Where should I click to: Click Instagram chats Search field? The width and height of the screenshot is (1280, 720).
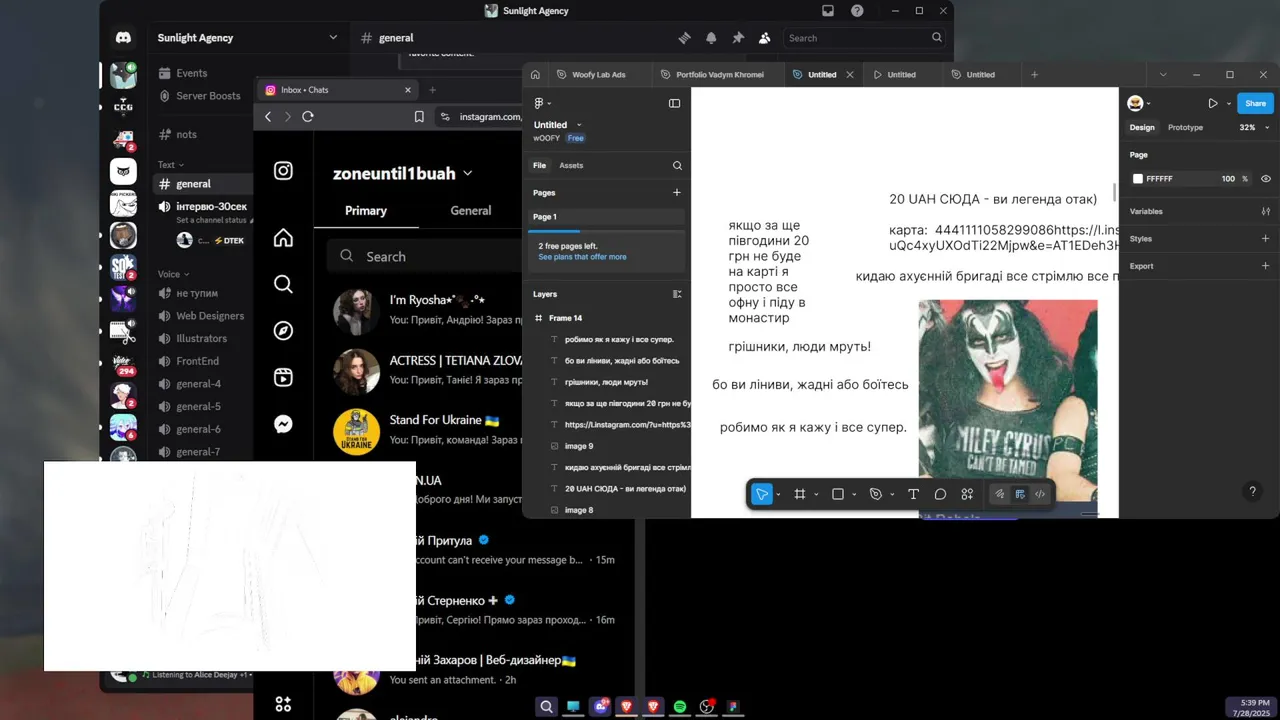[425, 256]
